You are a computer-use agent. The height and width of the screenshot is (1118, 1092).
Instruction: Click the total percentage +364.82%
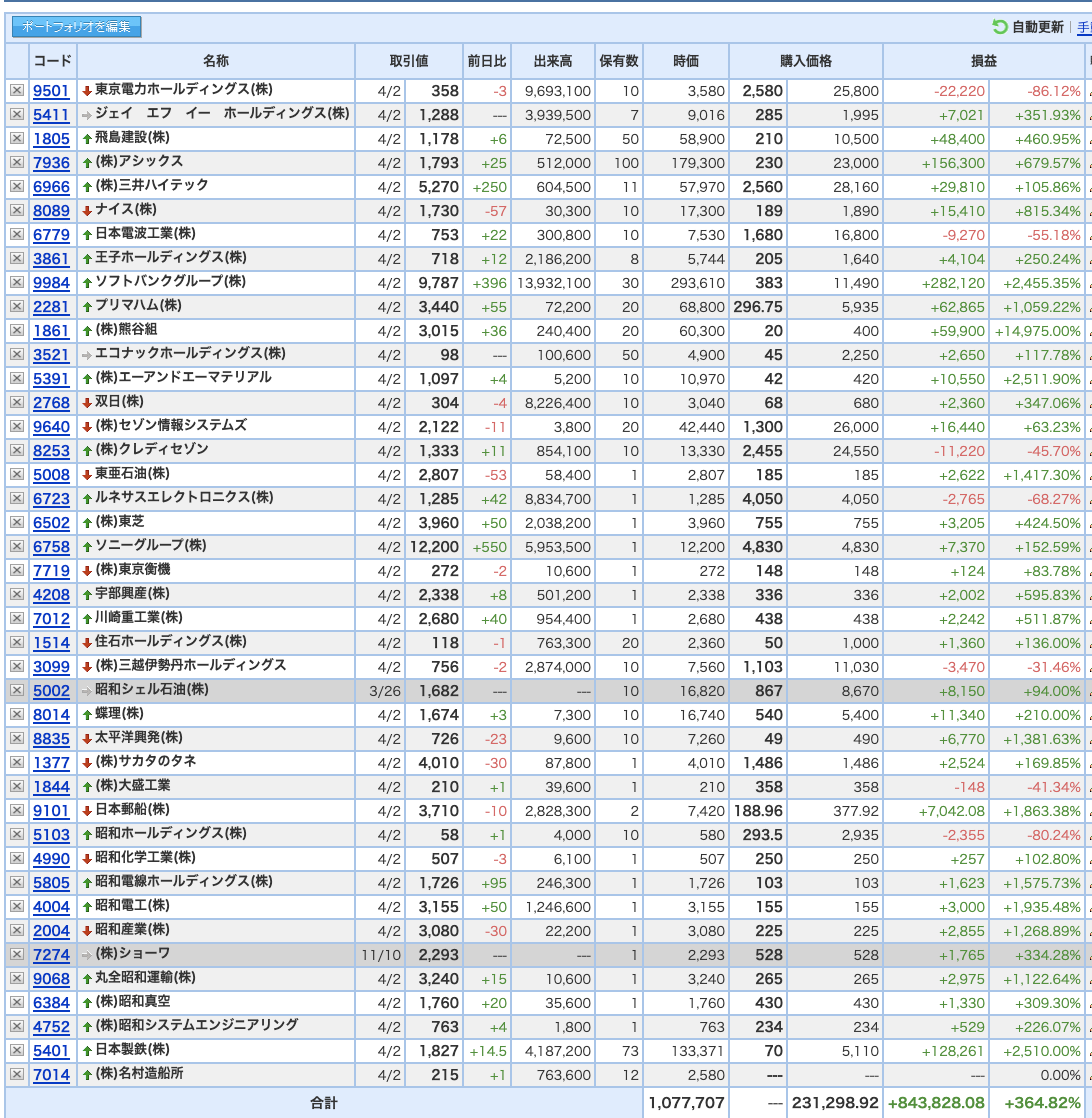1042,1103
